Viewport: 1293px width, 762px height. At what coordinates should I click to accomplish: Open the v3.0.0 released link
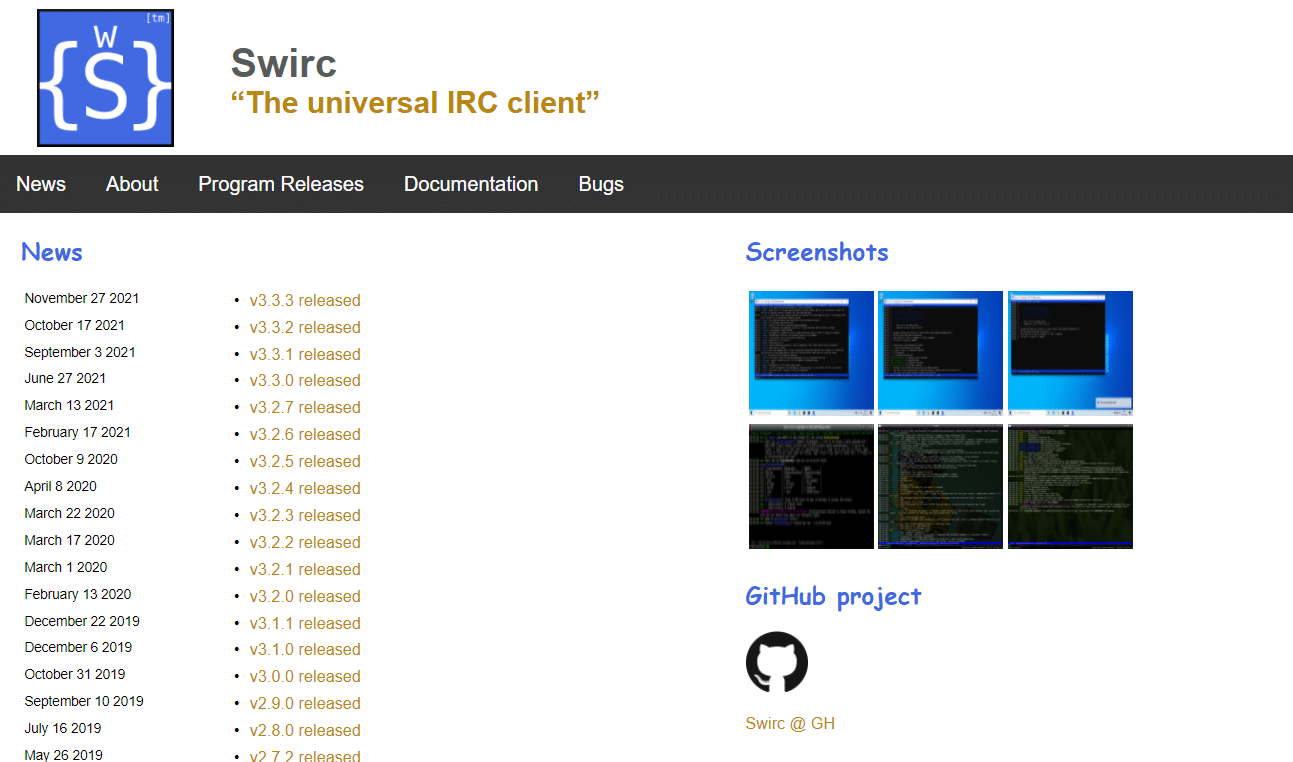click(x=305, y=676)
